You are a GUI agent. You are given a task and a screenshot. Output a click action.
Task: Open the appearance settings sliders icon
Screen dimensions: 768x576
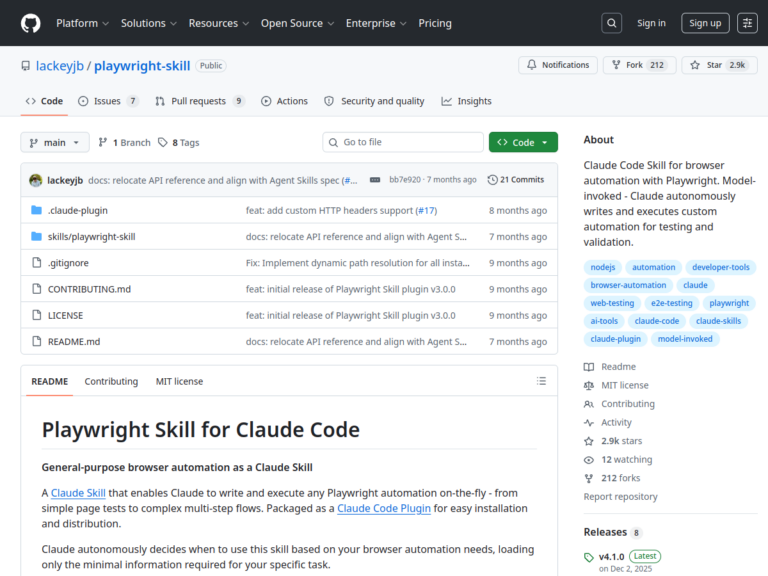[x=747, y=23]
